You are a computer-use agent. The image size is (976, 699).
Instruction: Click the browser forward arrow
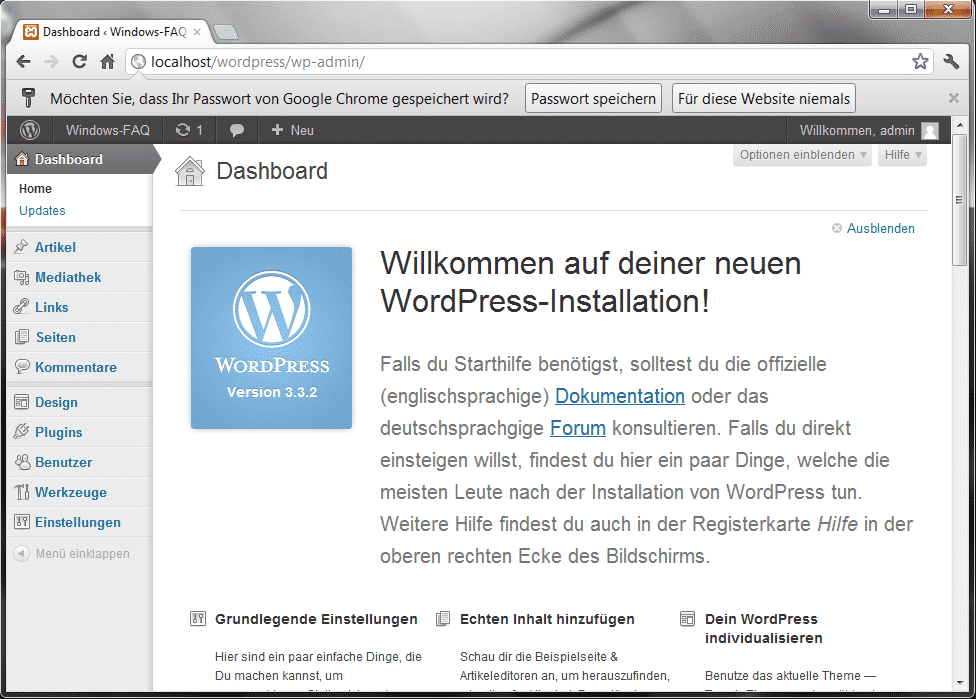pos(52,62)
